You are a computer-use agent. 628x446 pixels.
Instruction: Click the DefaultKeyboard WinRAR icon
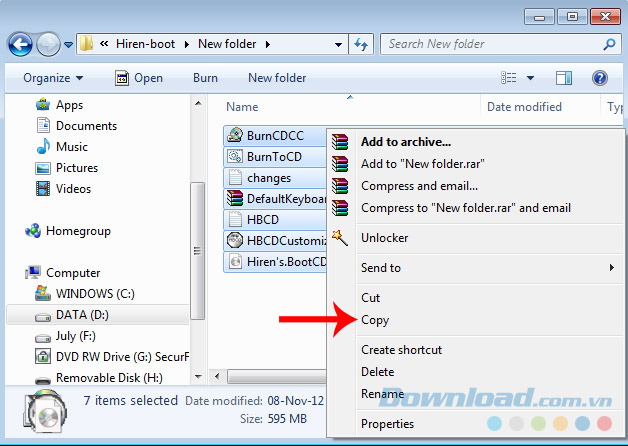coord(235,198)
